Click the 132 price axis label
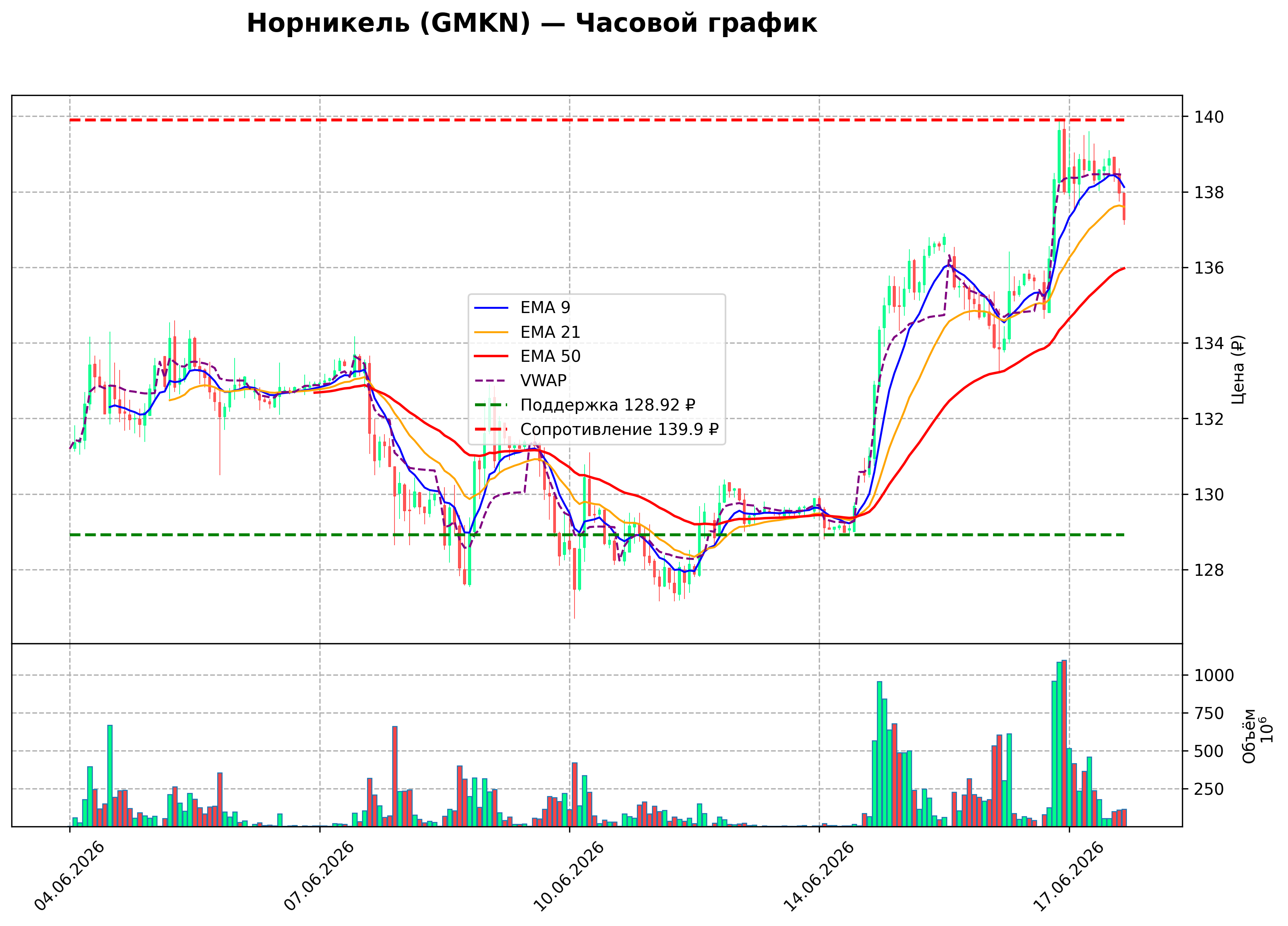 click(1209, 419)
